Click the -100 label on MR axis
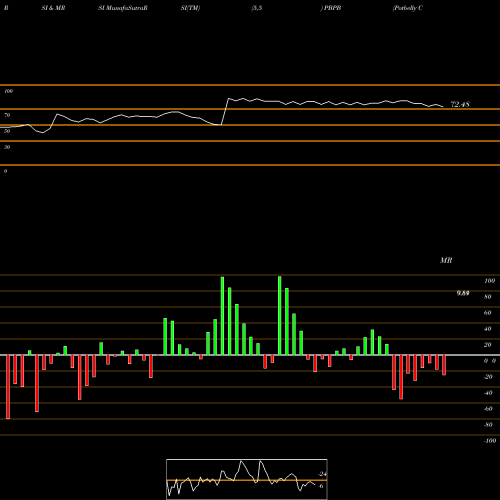Image resolution: width=500 pixels, height=500 pixels. [x=490, y=441]
